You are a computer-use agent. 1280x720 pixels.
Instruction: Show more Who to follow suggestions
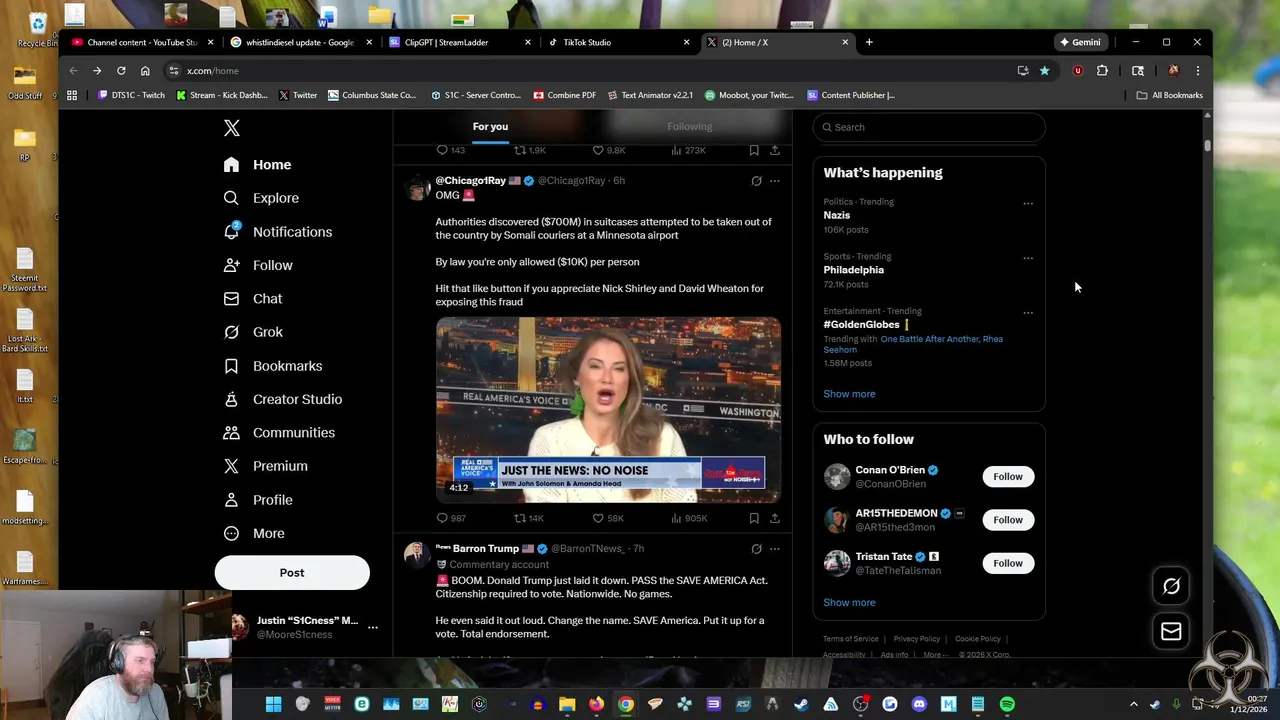click(x=849, y=603)
